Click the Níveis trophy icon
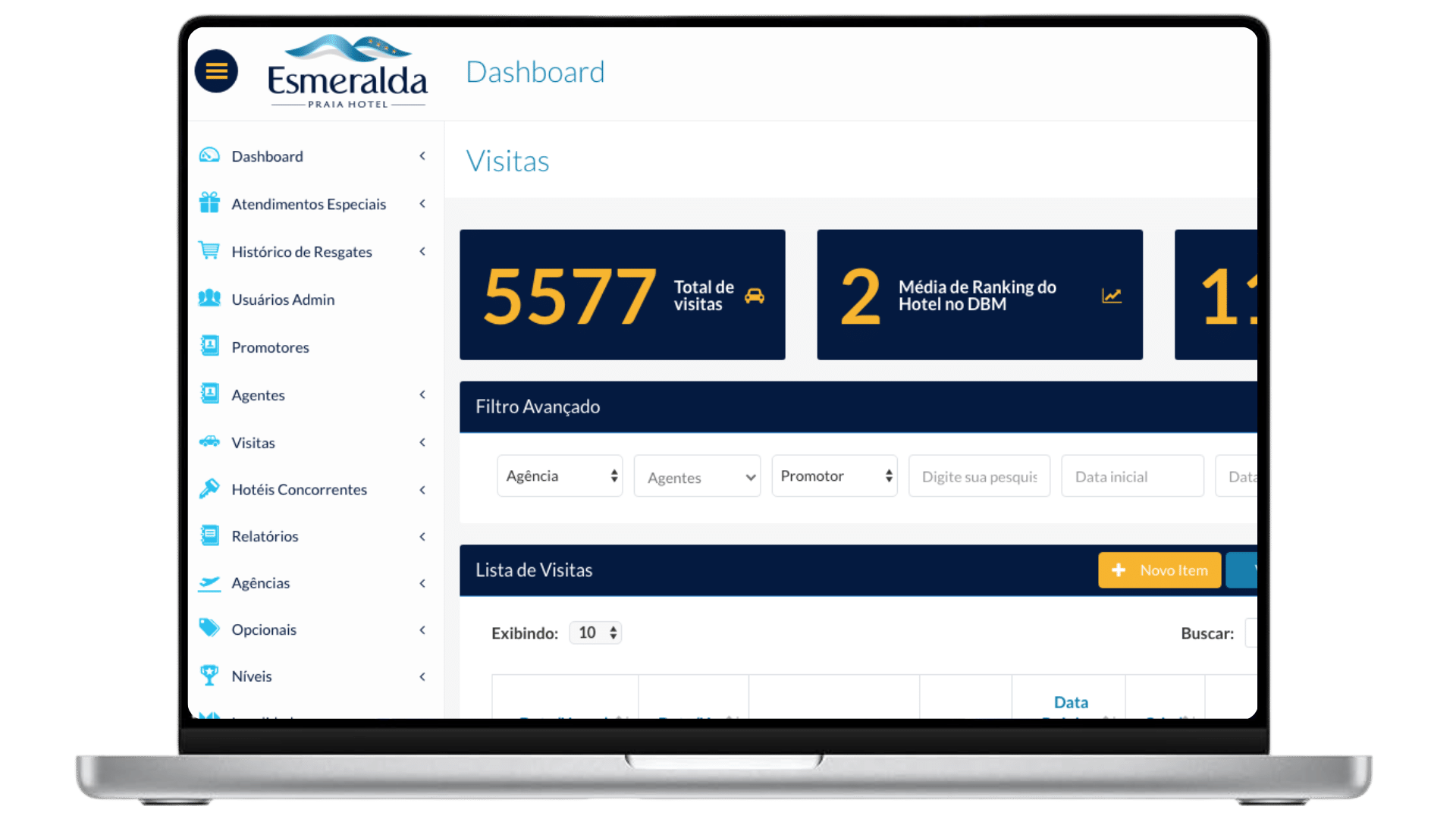 [209, 675]
